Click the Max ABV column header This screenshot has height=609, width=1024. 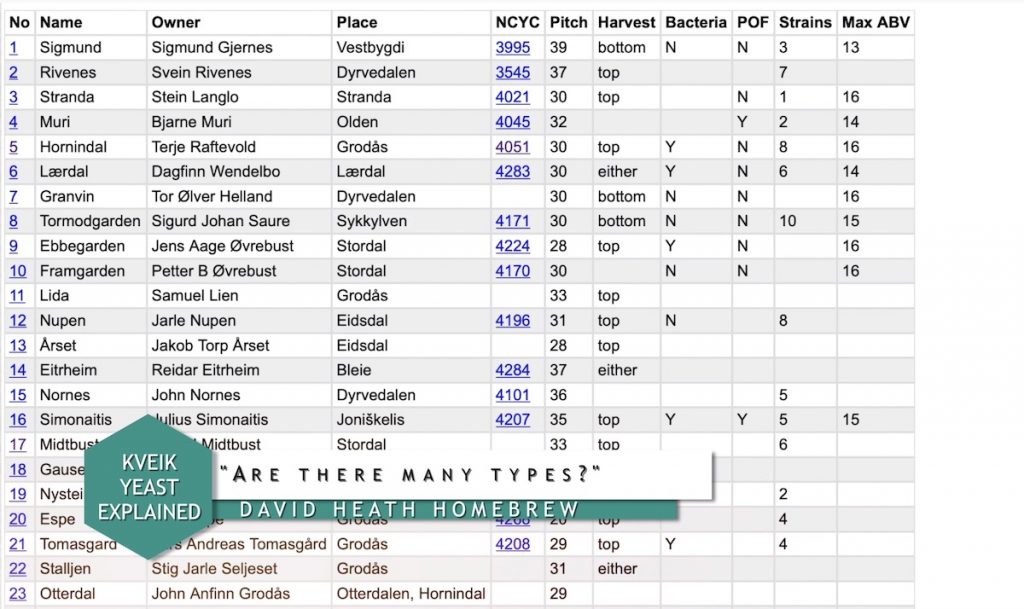(x=875, y=22)
